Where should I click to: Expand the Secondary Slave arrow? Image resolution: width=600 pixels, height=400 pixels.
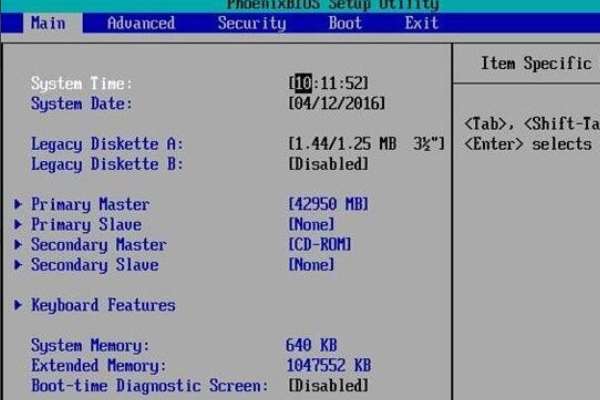[18, 264]
